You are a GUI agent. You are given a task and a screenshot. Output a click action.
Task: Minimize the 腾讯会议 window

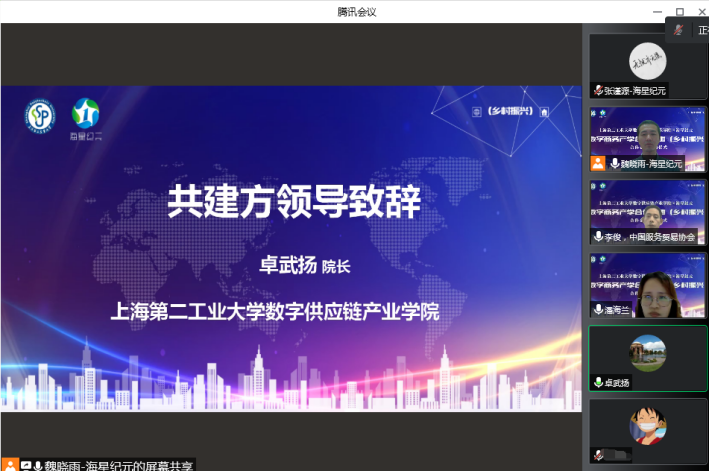657,11
